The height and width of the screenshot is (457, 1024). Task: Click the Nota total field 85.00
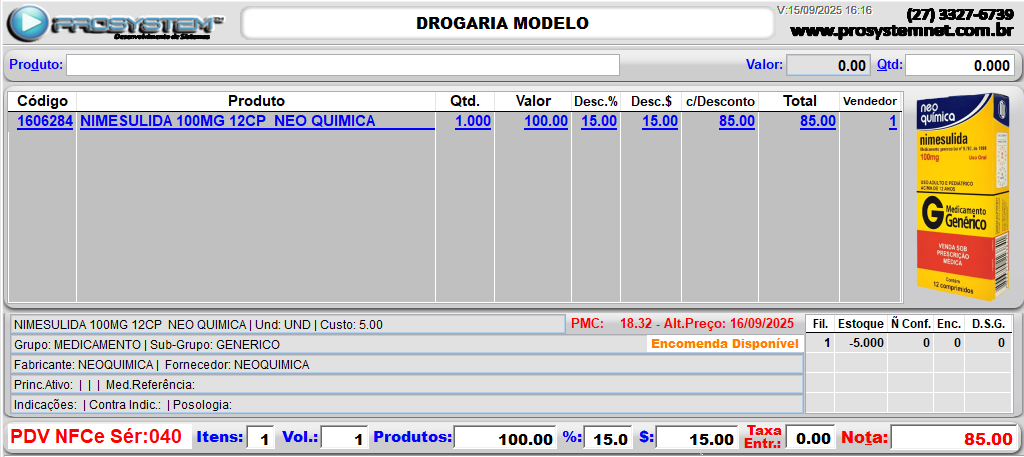953,438
